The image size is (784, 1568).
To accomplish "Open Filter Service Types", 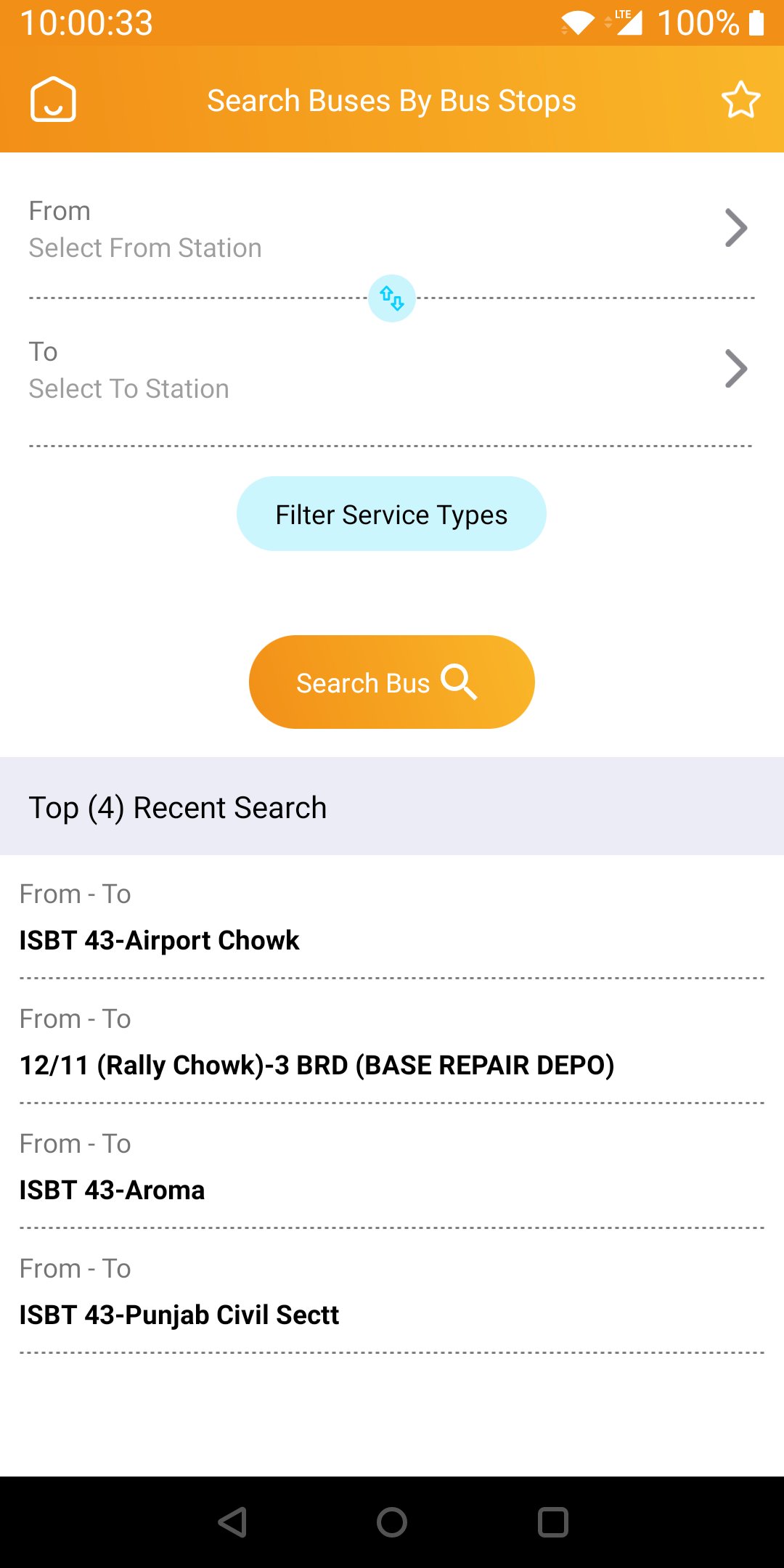I will pos(391,514).
